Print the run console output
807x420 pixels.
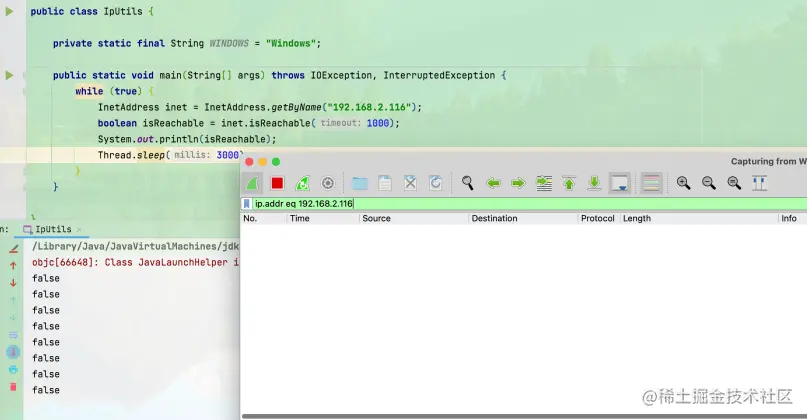click(13, 370)
